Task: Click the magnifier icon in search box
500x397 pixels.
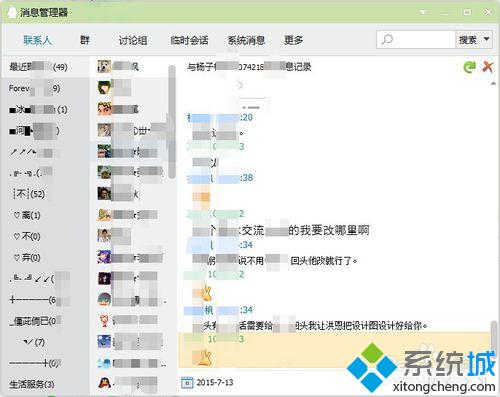Action: 387,40
